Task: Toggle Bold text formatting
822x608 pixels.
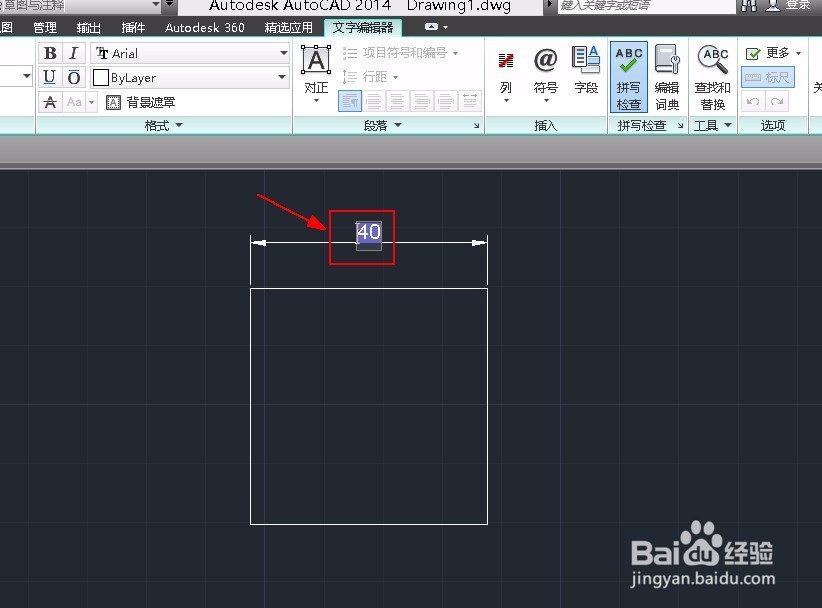Action: (x=50, y=53)
